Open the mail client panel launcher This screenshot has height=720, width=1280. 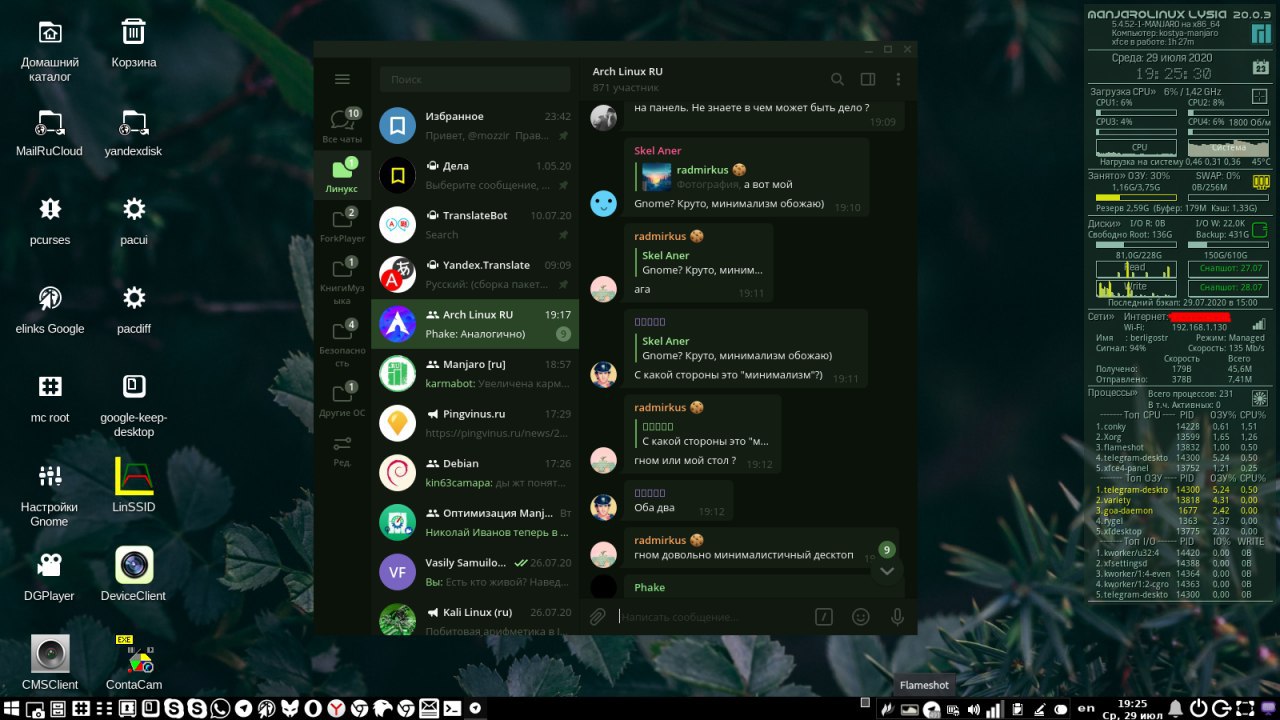[x=428, y=708]
